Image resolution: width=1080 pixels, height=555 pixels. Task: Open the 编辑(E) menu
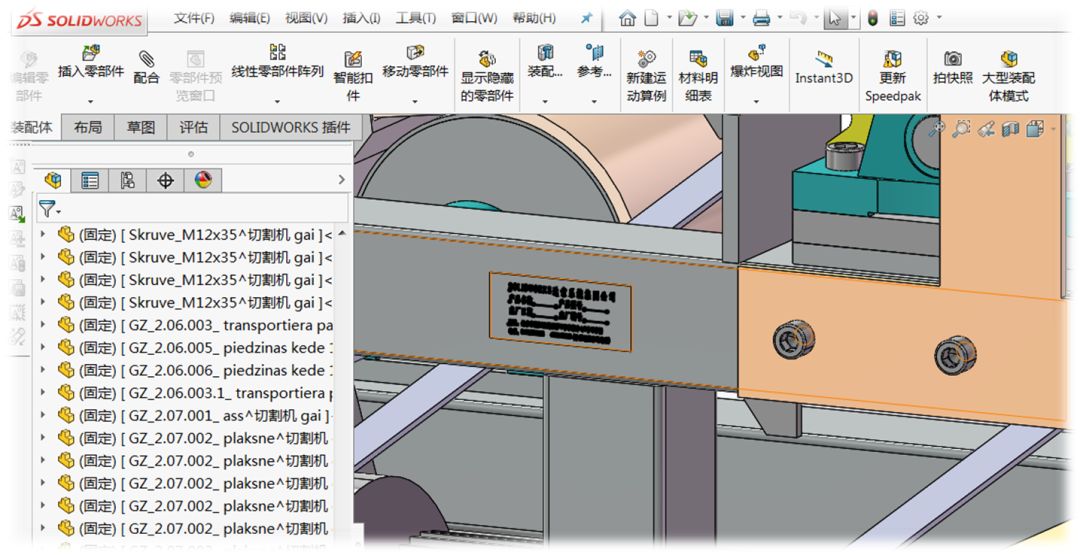(x=249, y=19)
